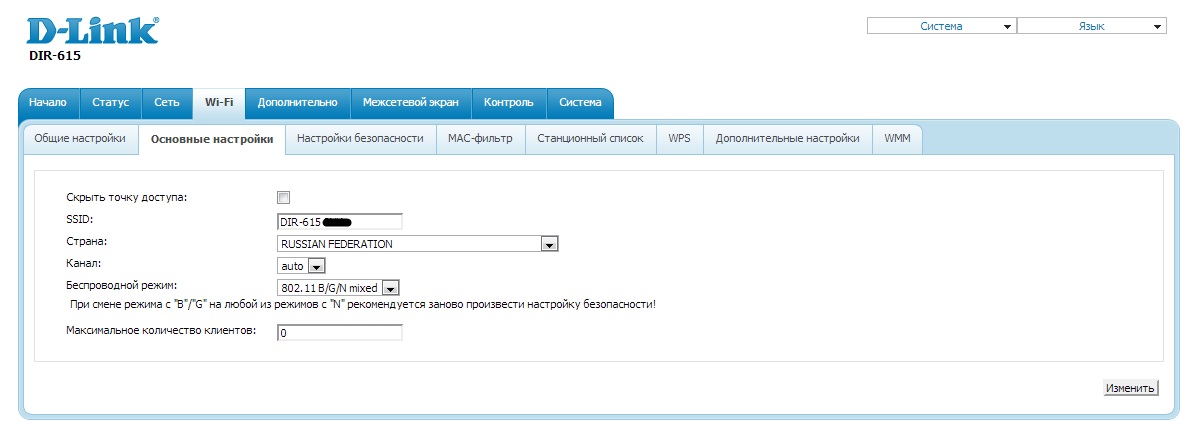Click the D-Link logo
This screenshot has height=448, width=1189.
(x=92, y=30)
